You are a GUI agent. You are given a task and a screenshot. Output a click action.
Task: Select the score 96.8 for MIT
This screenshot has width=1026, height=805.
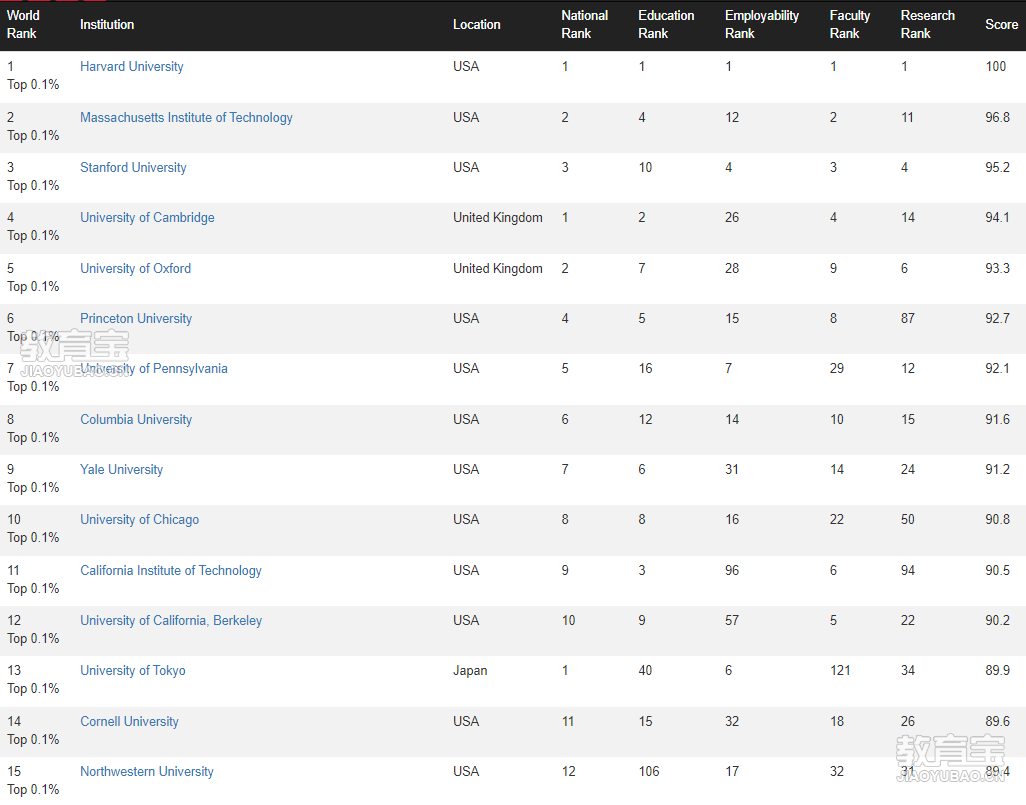(x=997, y=118)
